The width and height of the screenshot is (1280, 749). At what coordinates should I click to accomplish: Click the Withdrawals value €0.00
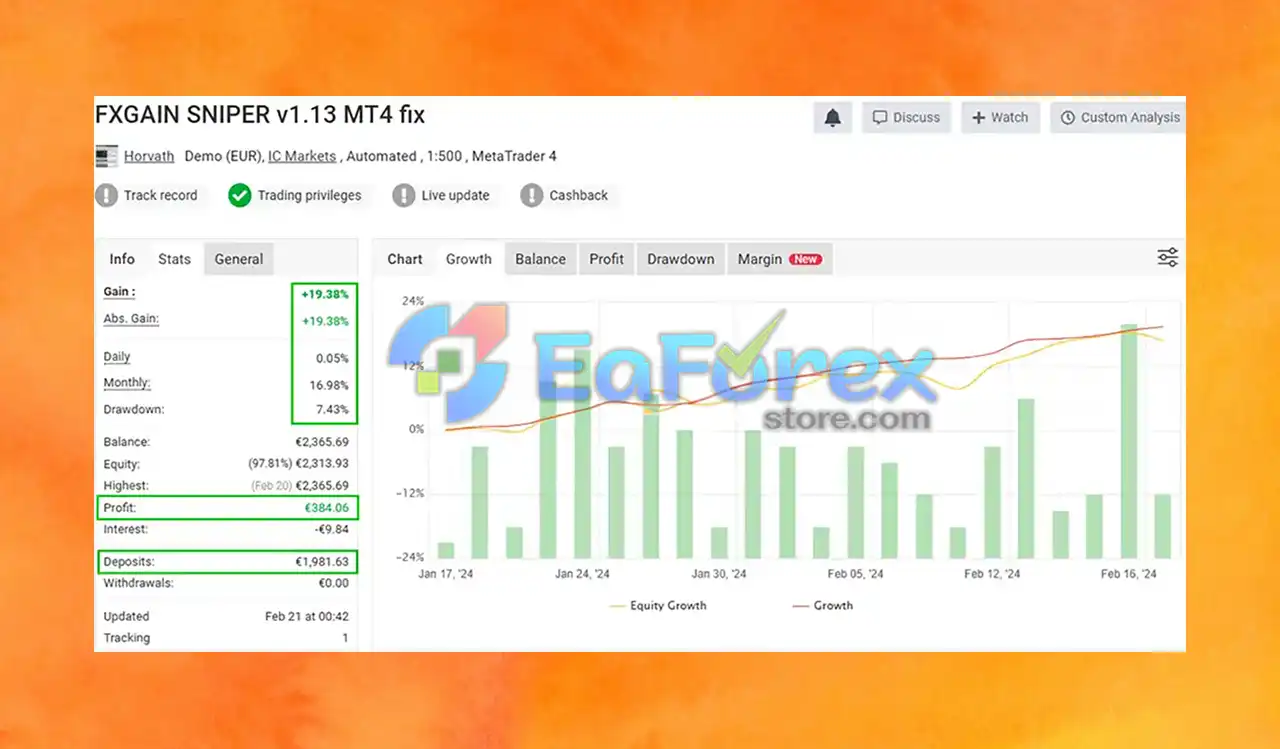[x=334, y=583]
